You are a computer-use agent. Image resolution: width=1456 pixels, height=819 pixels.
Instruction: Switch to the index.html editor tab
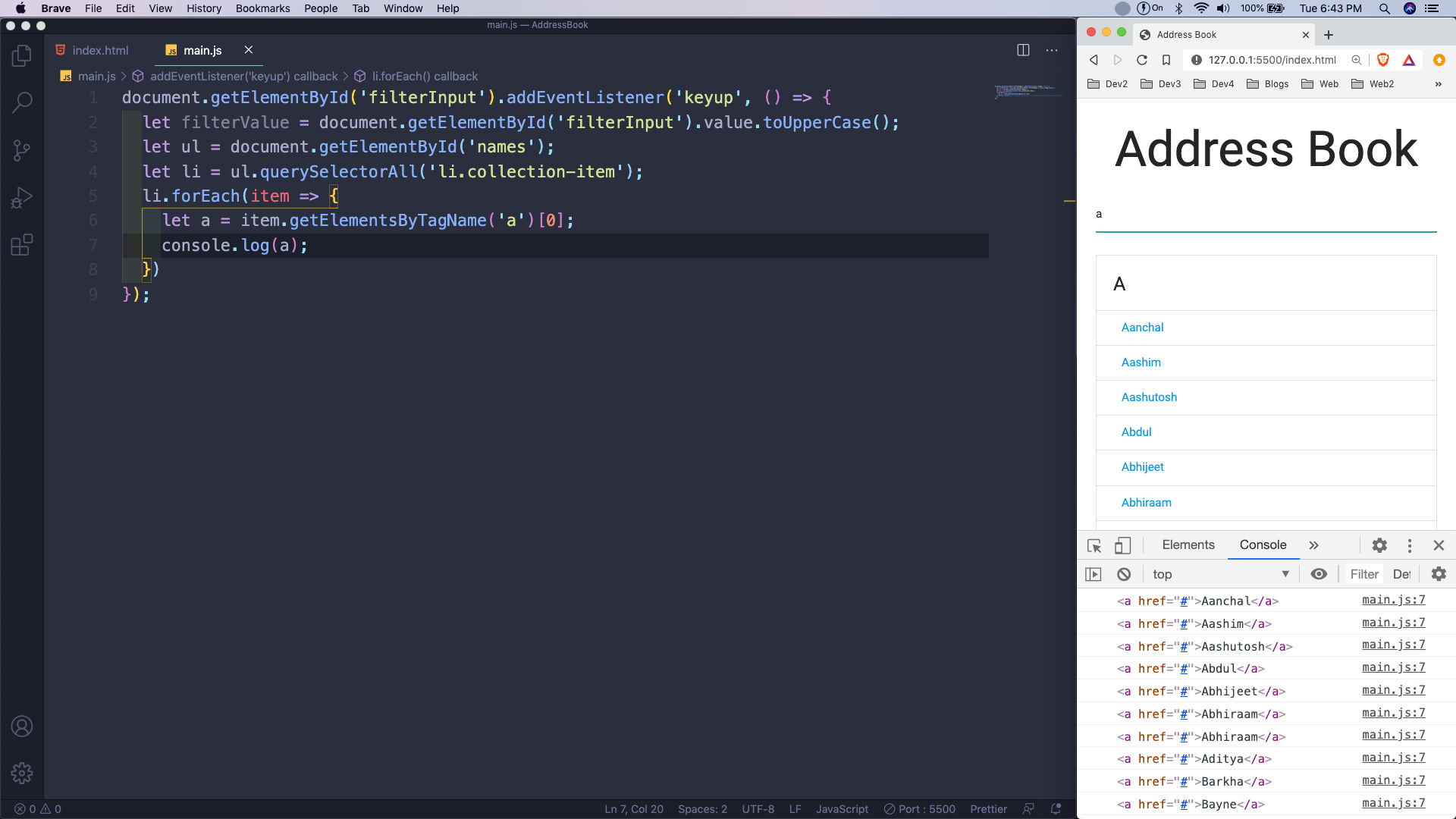(x=92, y=50)
